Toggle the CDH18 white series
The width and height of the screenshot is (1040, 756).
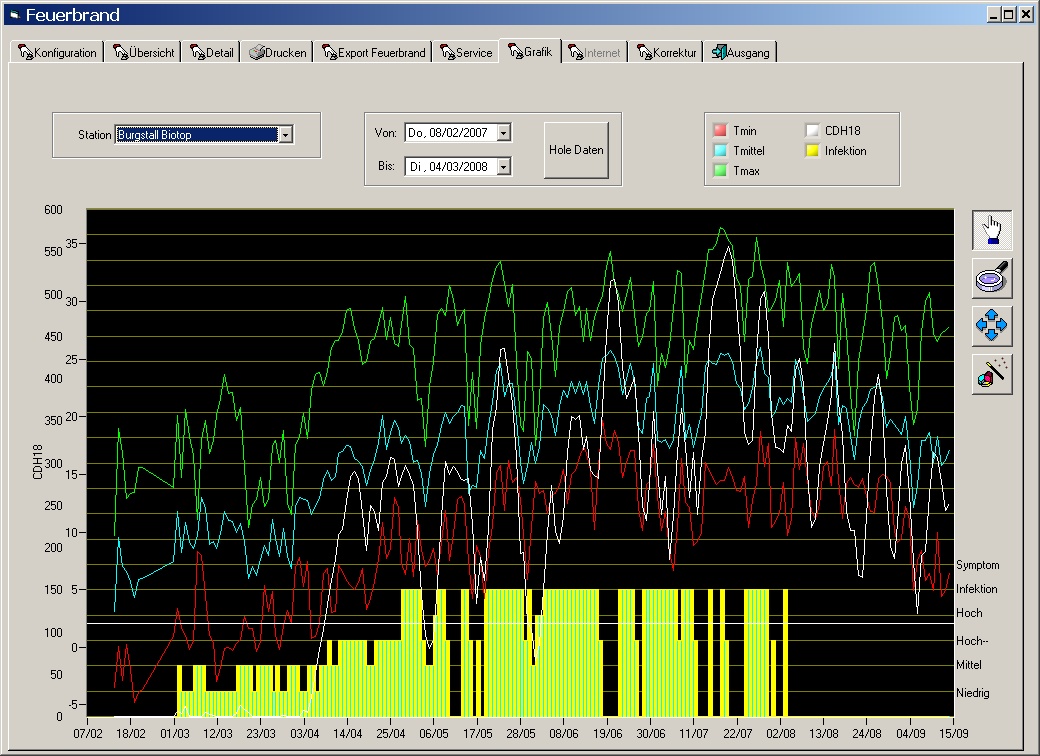[812, 131]
